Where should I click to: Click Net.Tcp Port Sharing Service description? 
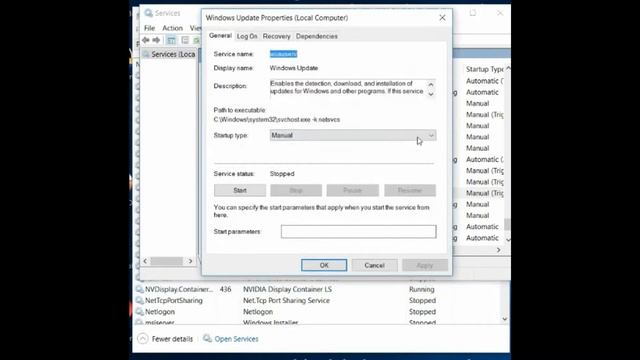[286, 300]
